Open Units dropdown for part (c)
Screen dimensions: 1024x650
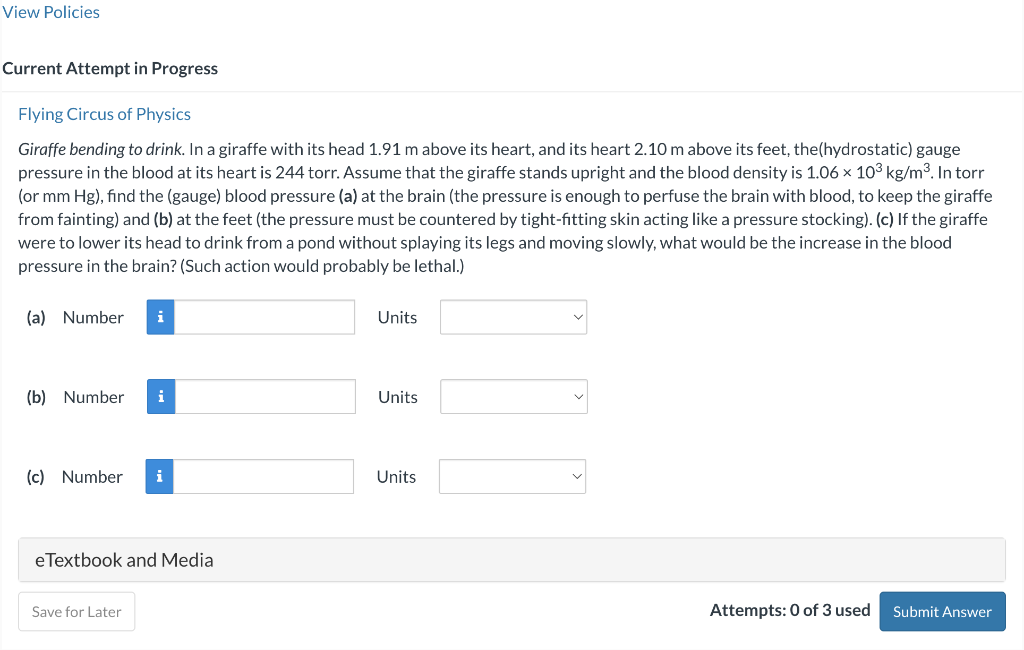pos(512,477)
